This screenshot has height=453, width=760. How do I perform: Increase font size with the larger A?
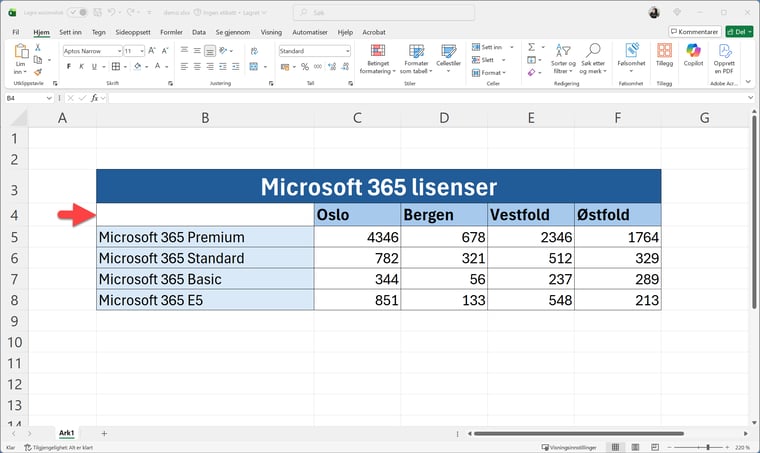coord(152,50)
